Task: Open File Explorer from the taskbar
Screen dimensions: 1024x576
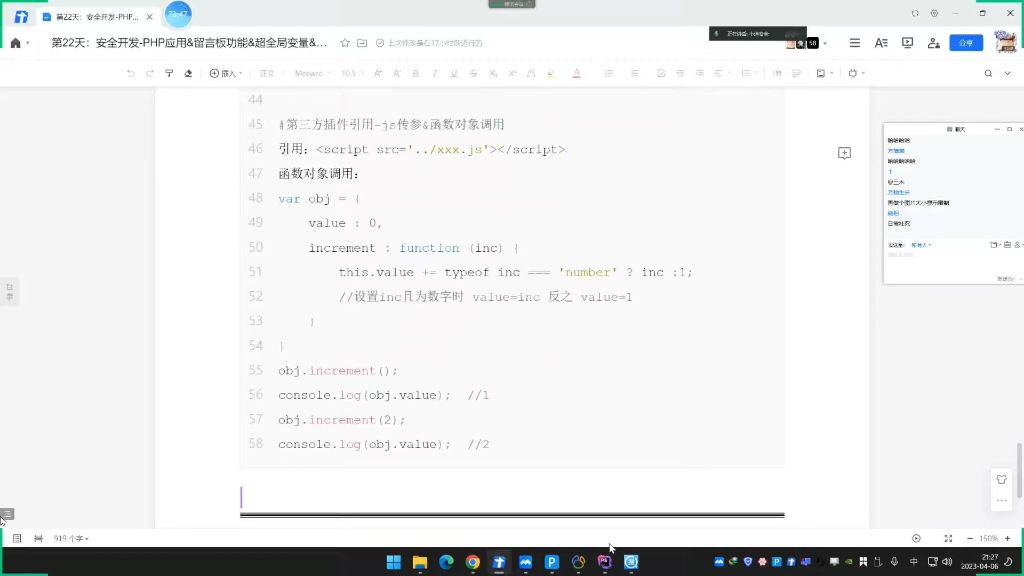Action: click(x=420, y=562)
